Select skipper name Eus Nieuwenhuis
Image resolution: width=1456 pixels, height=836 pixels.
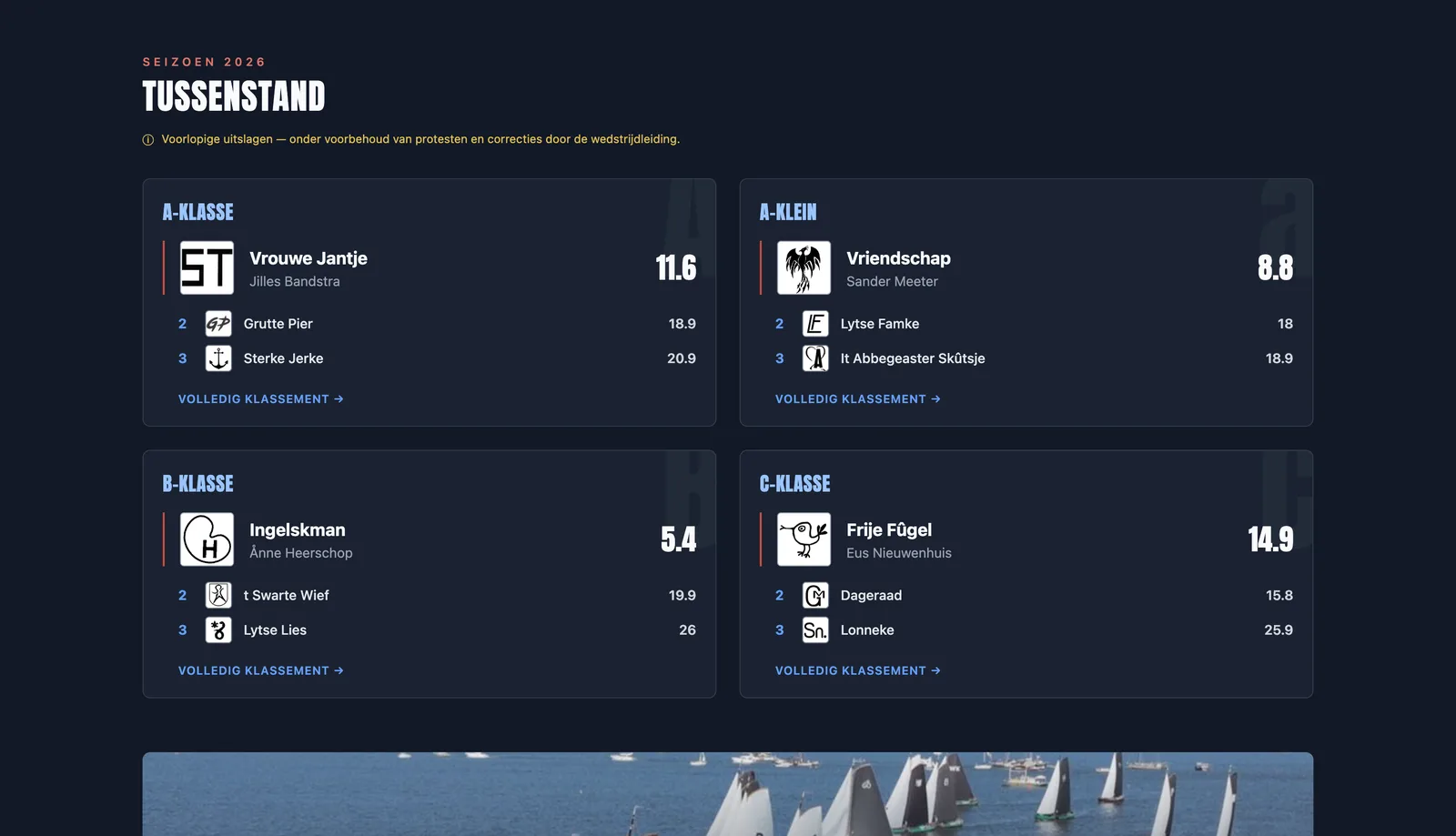[x=899, y=553]
